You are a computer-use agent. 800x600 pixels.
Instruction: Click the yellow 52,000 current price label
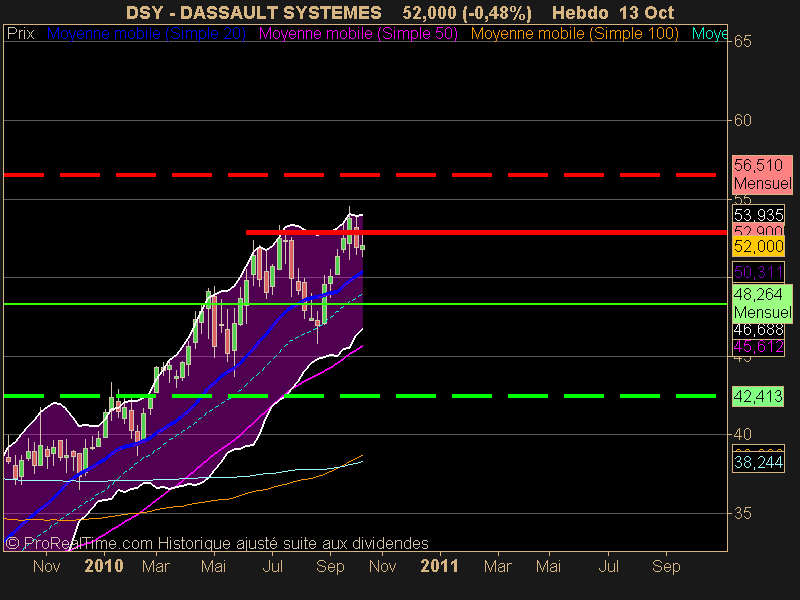(759, 246)
